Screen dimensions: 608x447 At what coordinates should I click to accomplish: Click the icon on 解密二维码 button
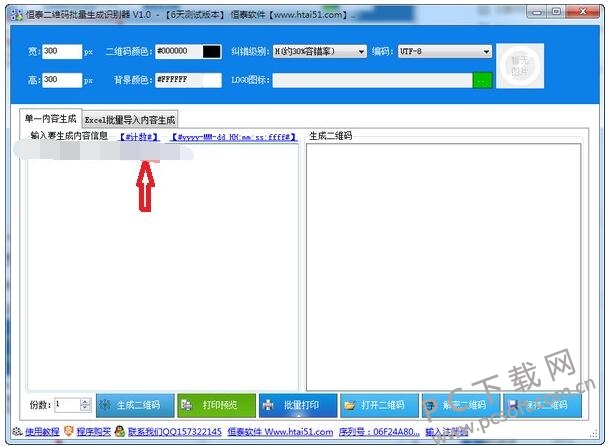click(x=431, y=405)
